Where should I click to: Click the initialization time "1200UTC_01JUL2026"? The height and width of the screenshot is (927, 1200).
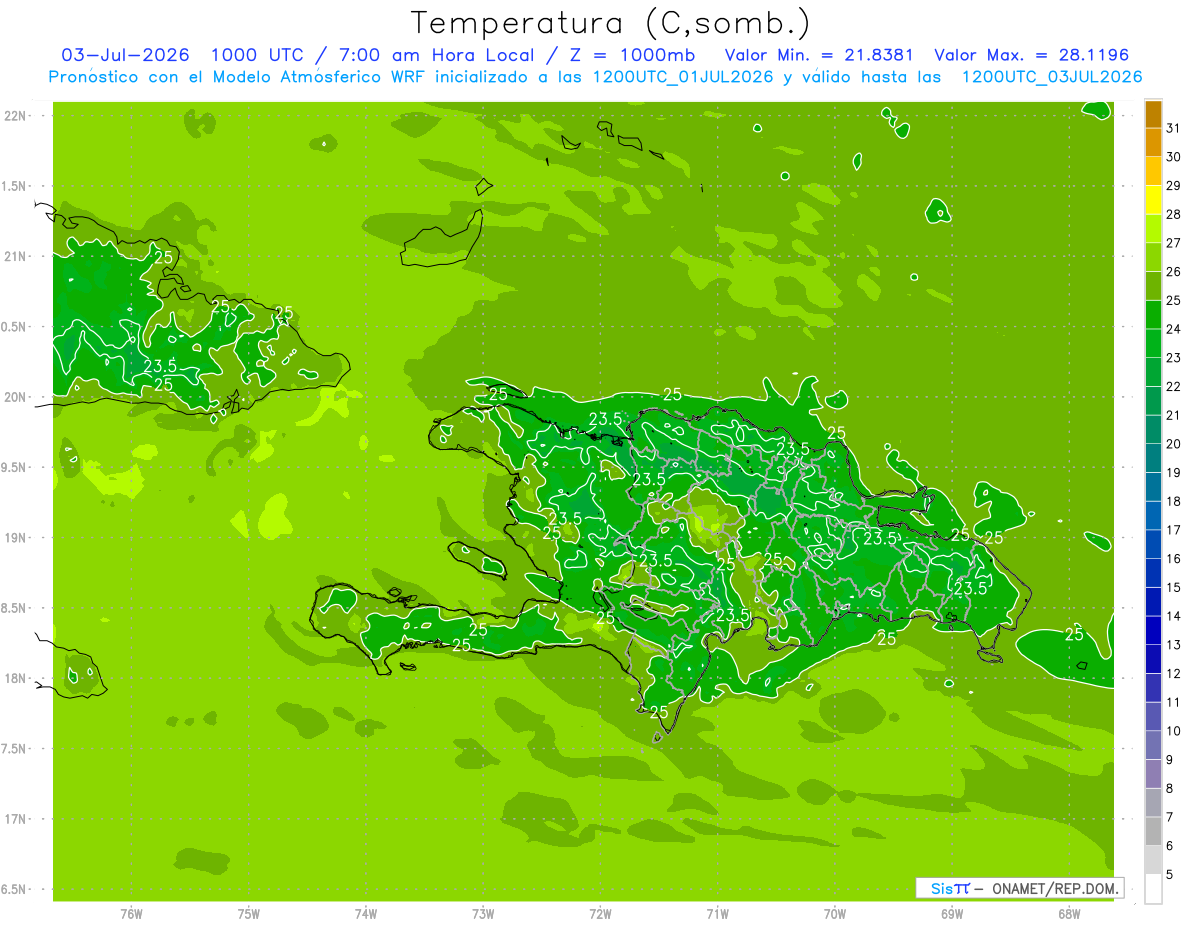click(x=683, y=77)
